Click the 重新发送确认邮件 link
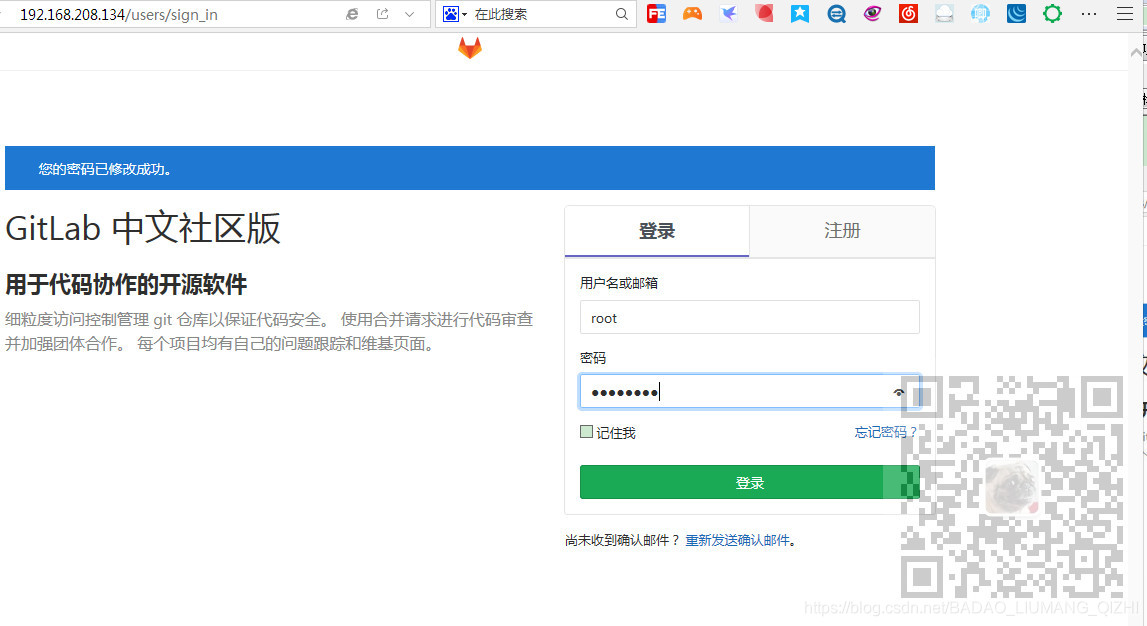 click(737, 540)
